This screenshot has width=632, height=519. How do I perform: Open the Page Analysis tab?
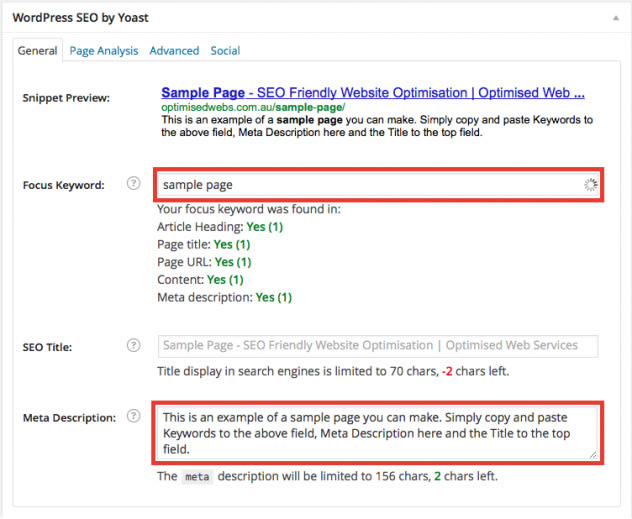104,51
